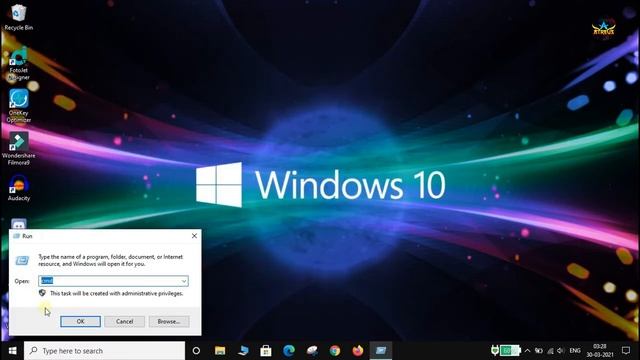Select the Audacity desktop shortcut

19,188
